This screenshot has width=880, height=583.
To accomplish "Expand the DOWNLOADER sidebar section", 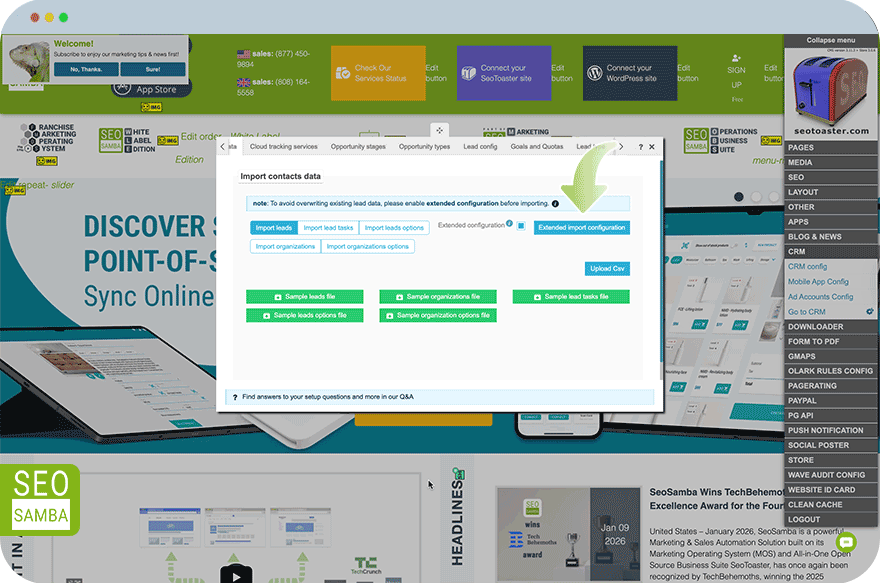I will [x=831, y=327].
